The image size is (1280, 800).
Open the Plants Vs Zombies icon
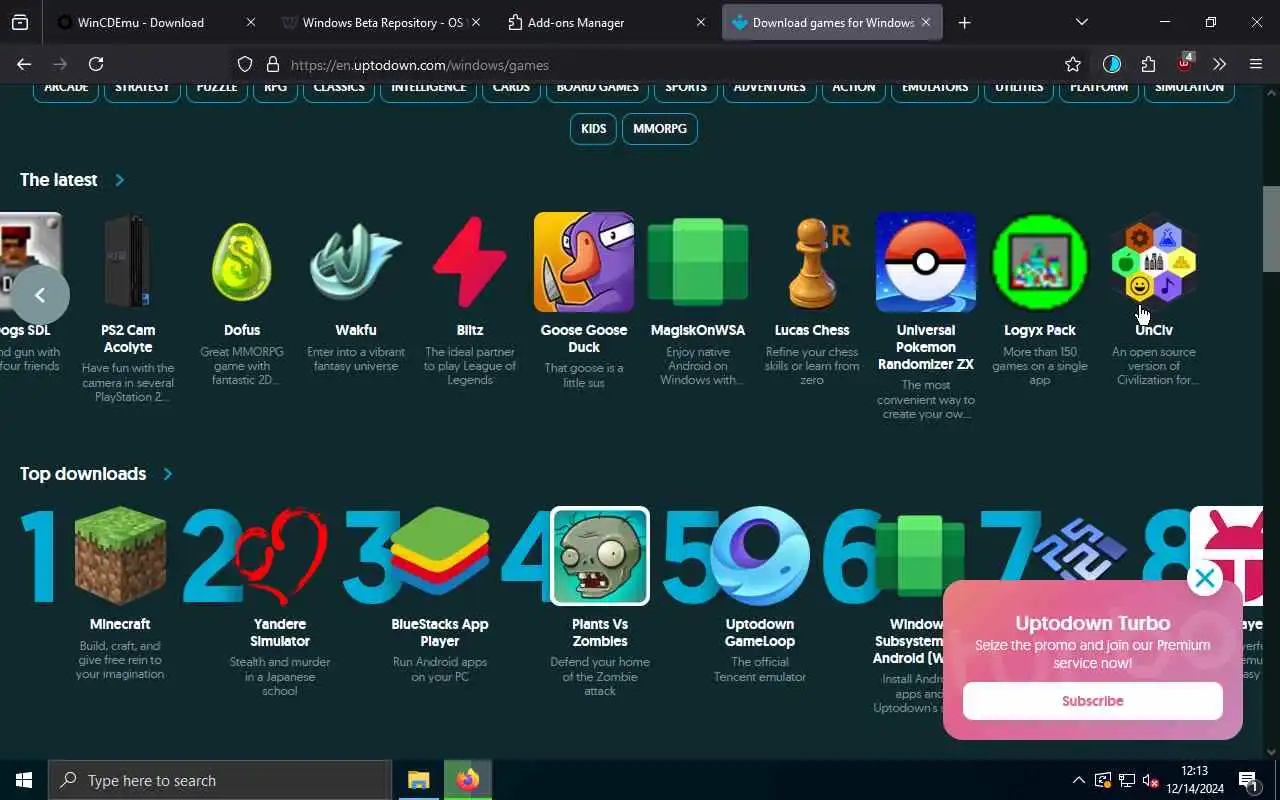[x=600, y=556]
